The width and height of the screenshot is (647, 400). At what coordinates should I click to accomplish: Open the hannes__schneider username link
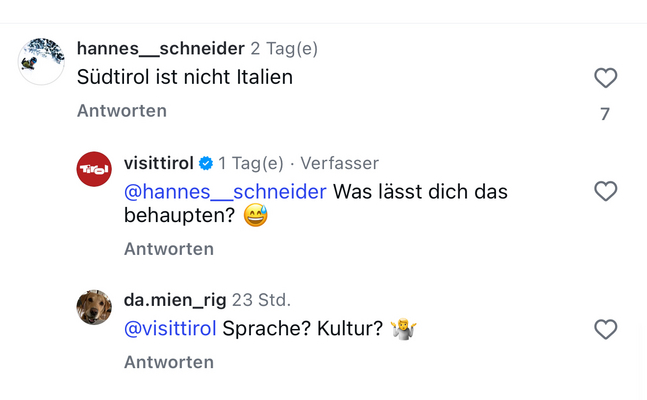[160, 49]
